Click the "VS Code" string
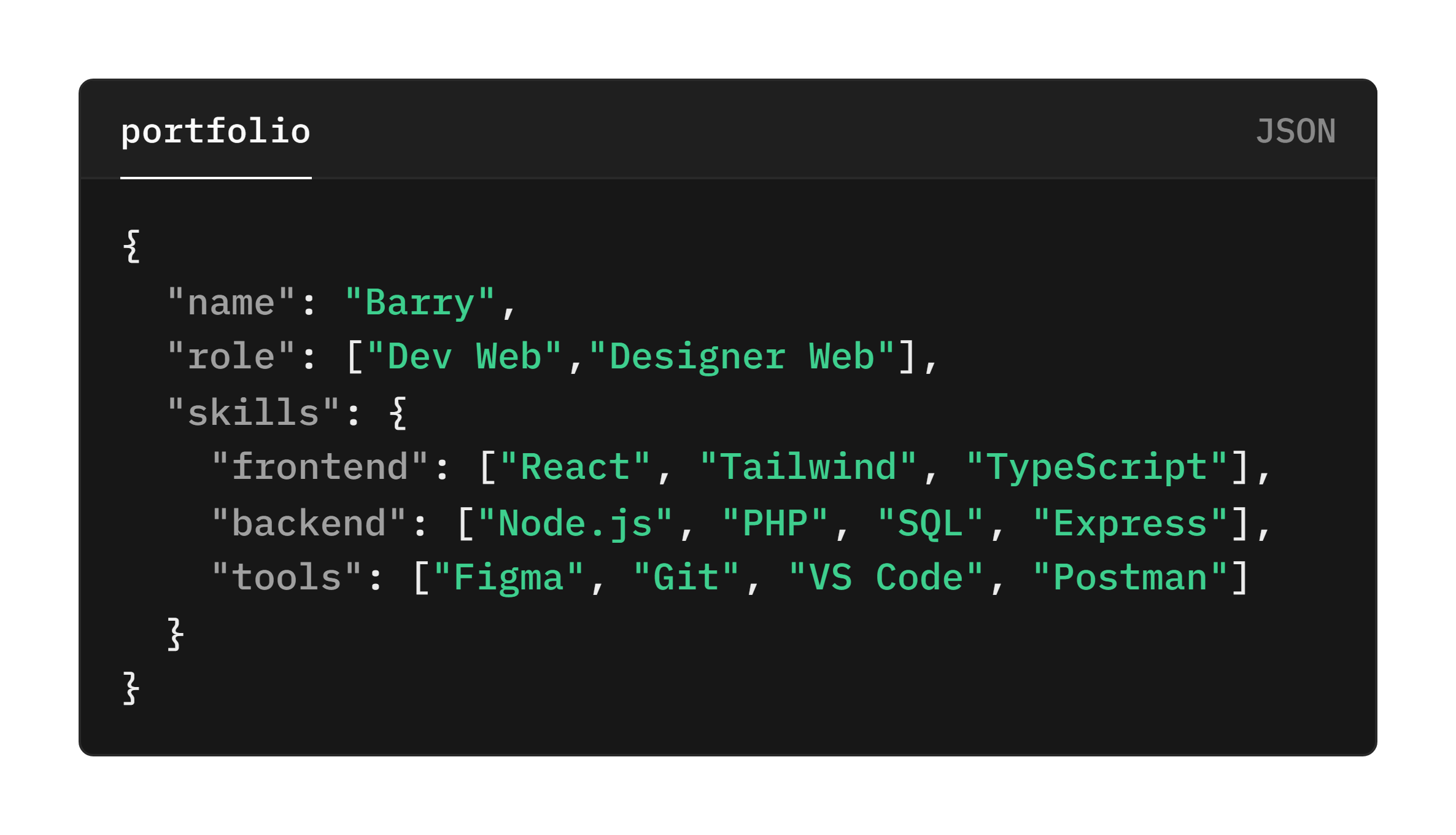 [x=886, y=578]
